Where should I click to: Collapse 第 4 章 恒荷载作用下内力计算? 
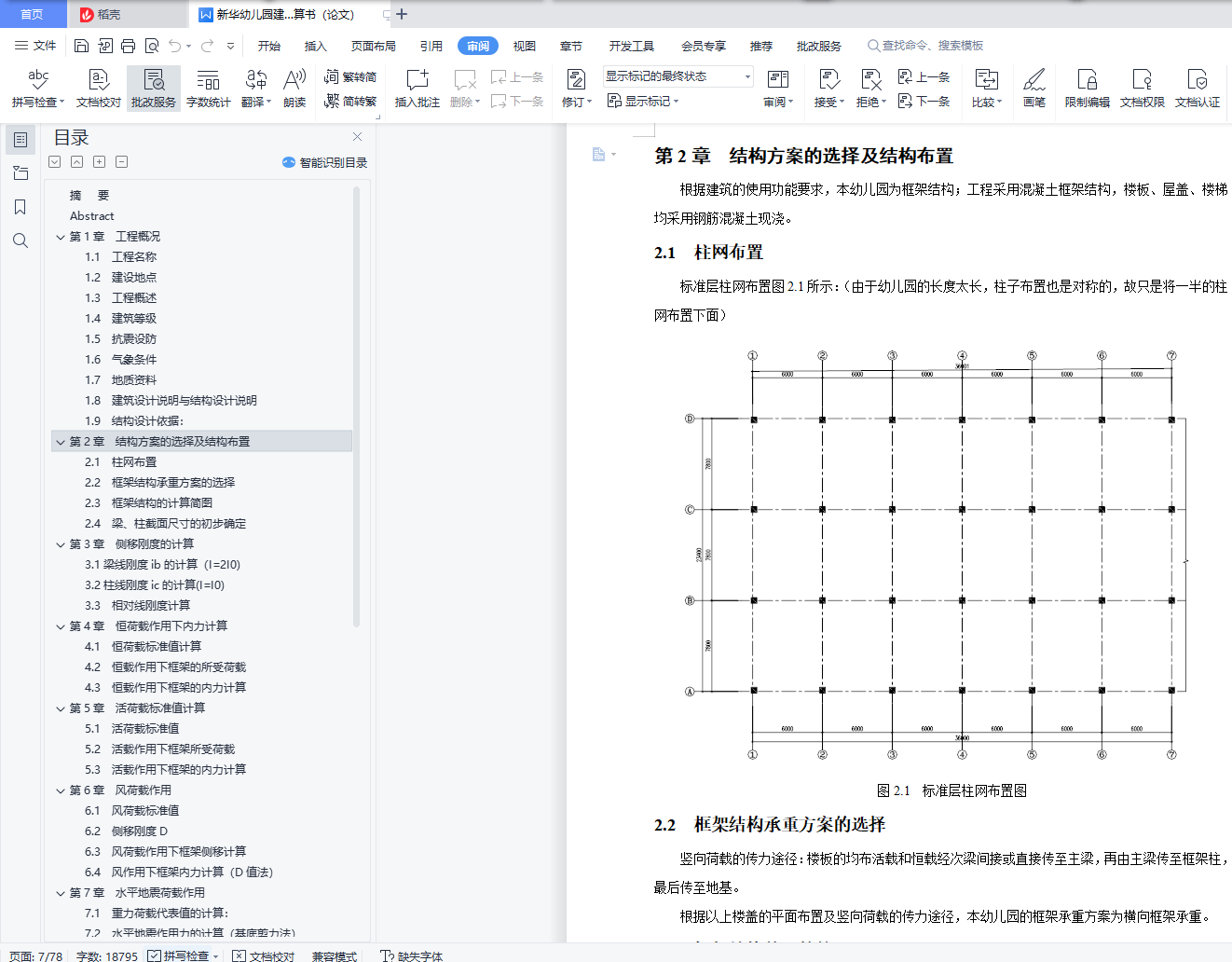click(61, 626)
